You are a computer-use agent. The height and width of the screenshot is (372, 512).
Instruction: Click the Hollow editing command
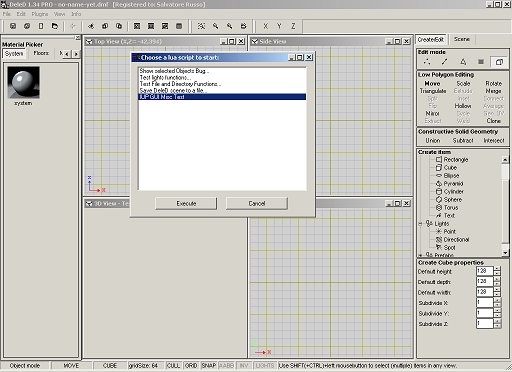pos(463,106)
